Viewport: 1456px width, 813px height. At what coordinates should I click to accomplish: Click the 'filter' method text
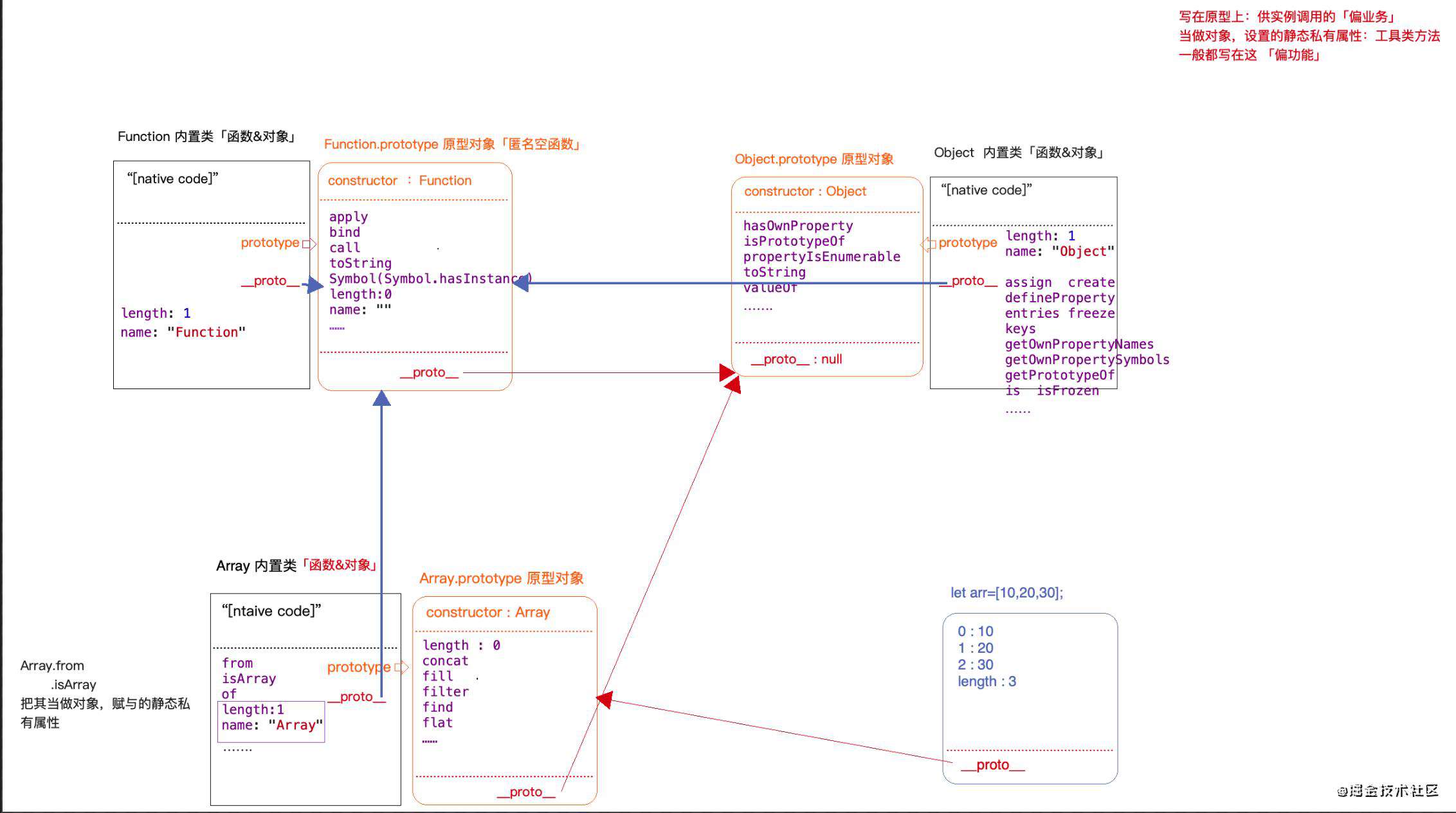tap(445, 691)
